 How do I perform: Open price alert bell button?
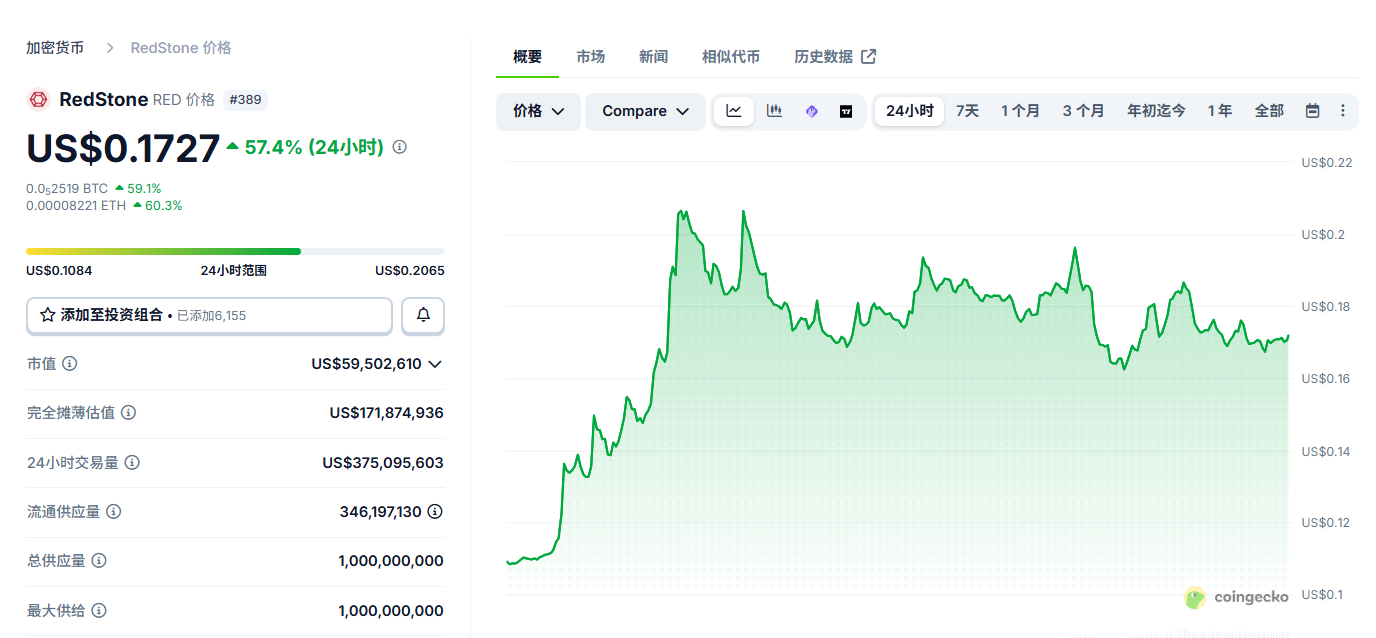pyautogui.click(x=423, y=315)
